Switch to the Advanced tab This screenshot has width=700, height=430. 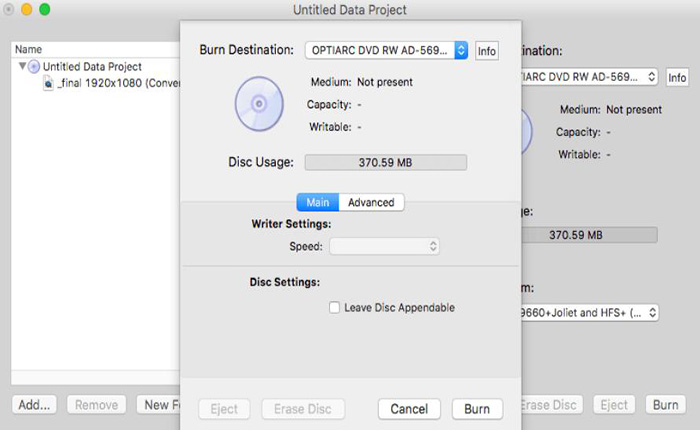(x=371, y=202)
